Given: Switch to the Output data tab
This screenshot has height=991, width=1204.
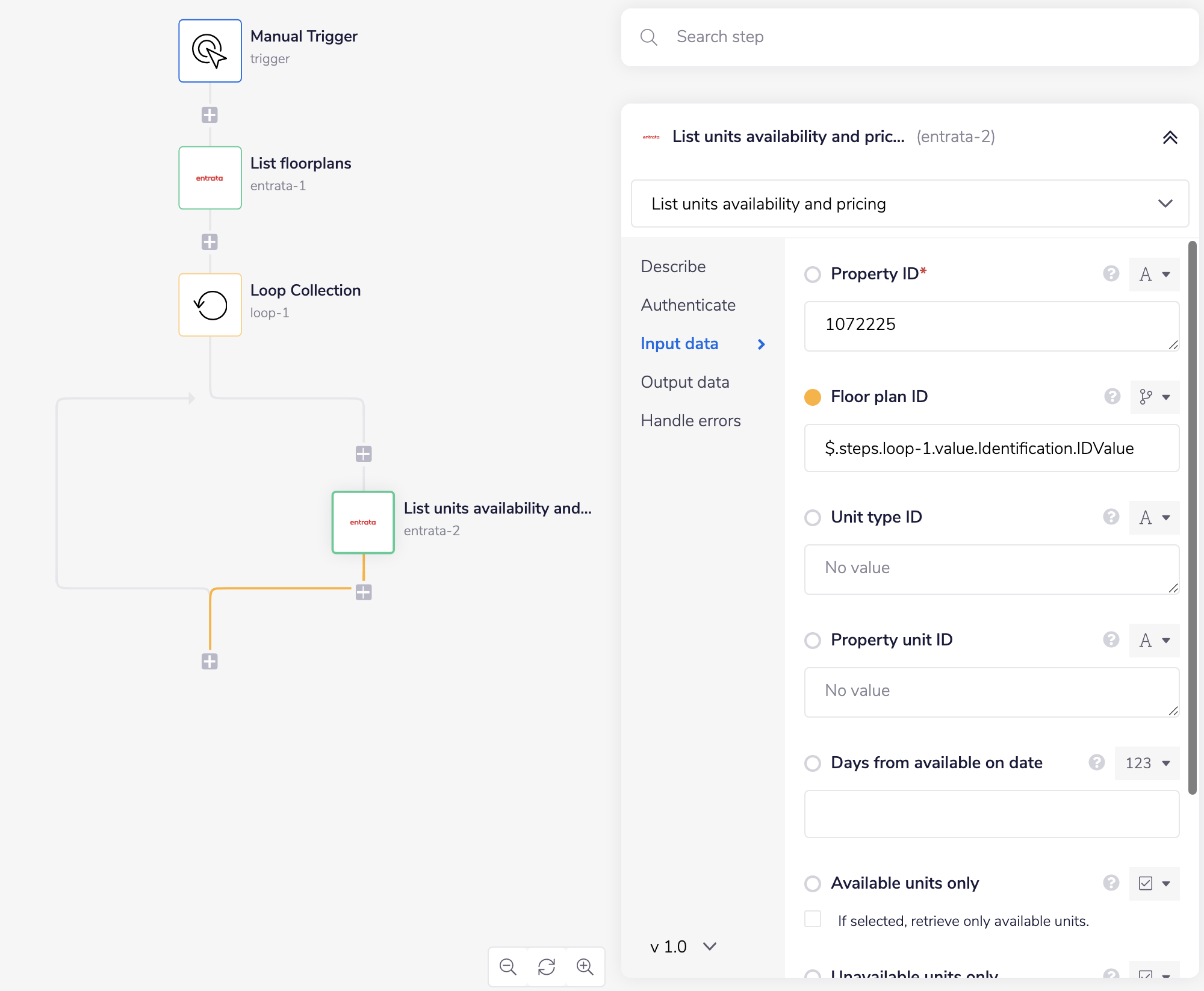Looking at the screenshot, I should [685, 382].
